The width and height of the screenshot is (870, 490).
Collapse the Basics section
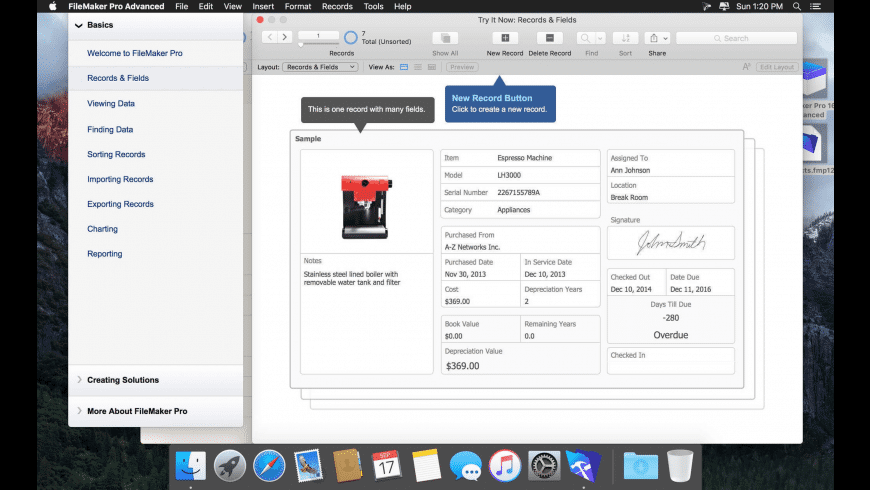click(x=79, y=25)
